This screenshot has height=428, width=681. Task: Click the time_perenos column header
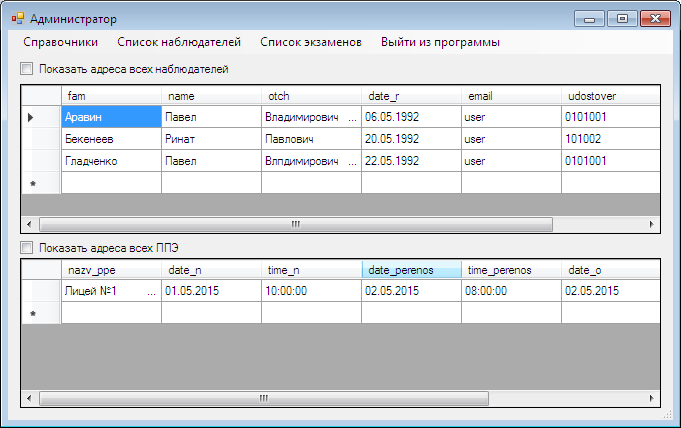(x=511, y=270)
